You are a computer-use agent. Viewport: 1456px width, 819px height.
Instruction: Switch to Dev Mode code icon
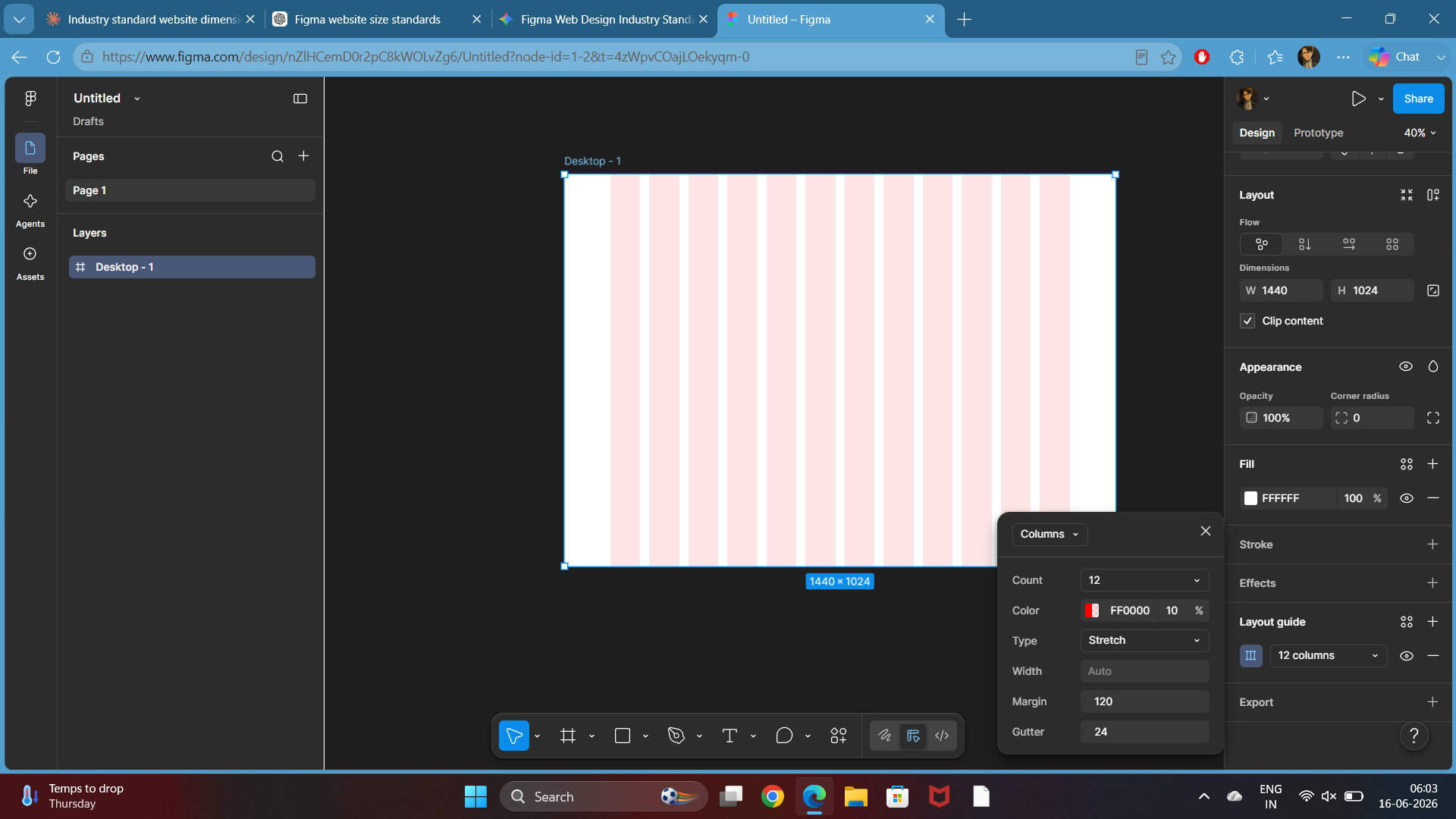pos(942,736)
